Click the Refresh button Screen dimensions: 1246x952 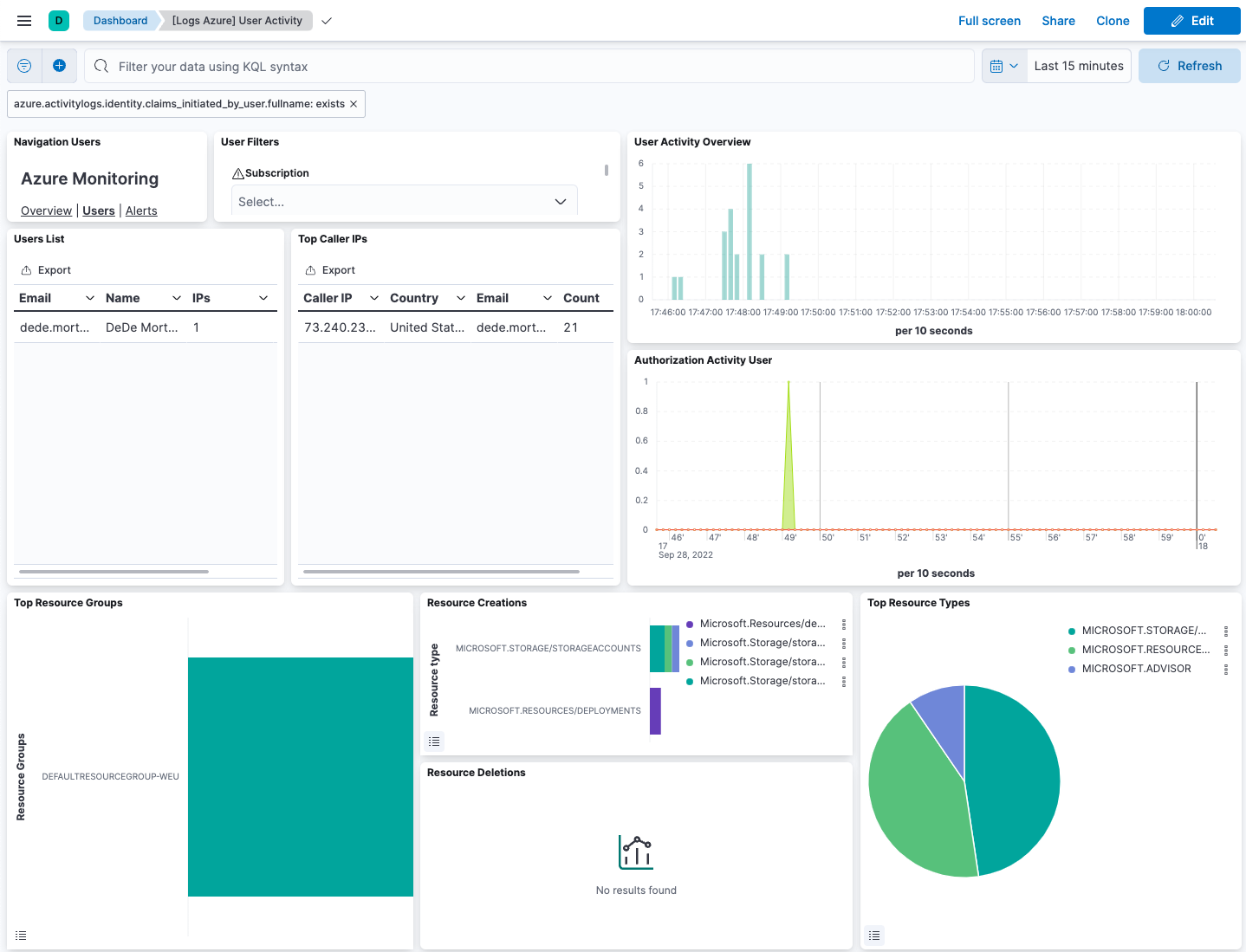tap(1190, 65)
